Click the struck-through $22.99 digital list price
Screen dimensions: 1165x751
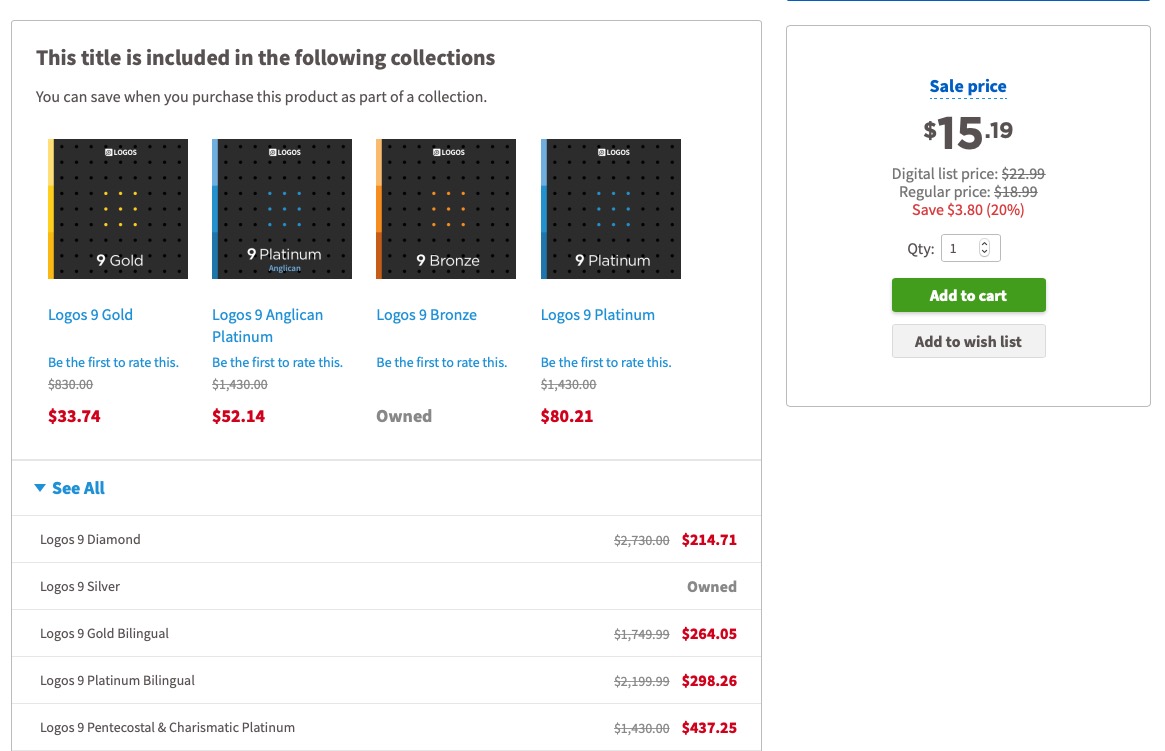click(1023, 174)
